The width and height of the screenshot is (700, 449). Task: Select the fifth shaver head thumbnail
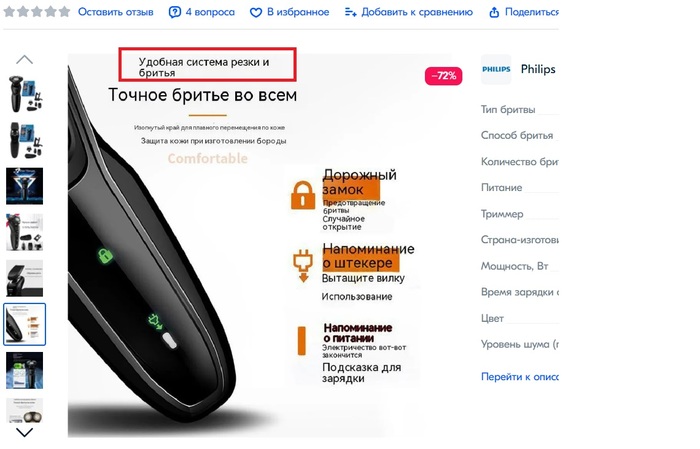[25, 278]
